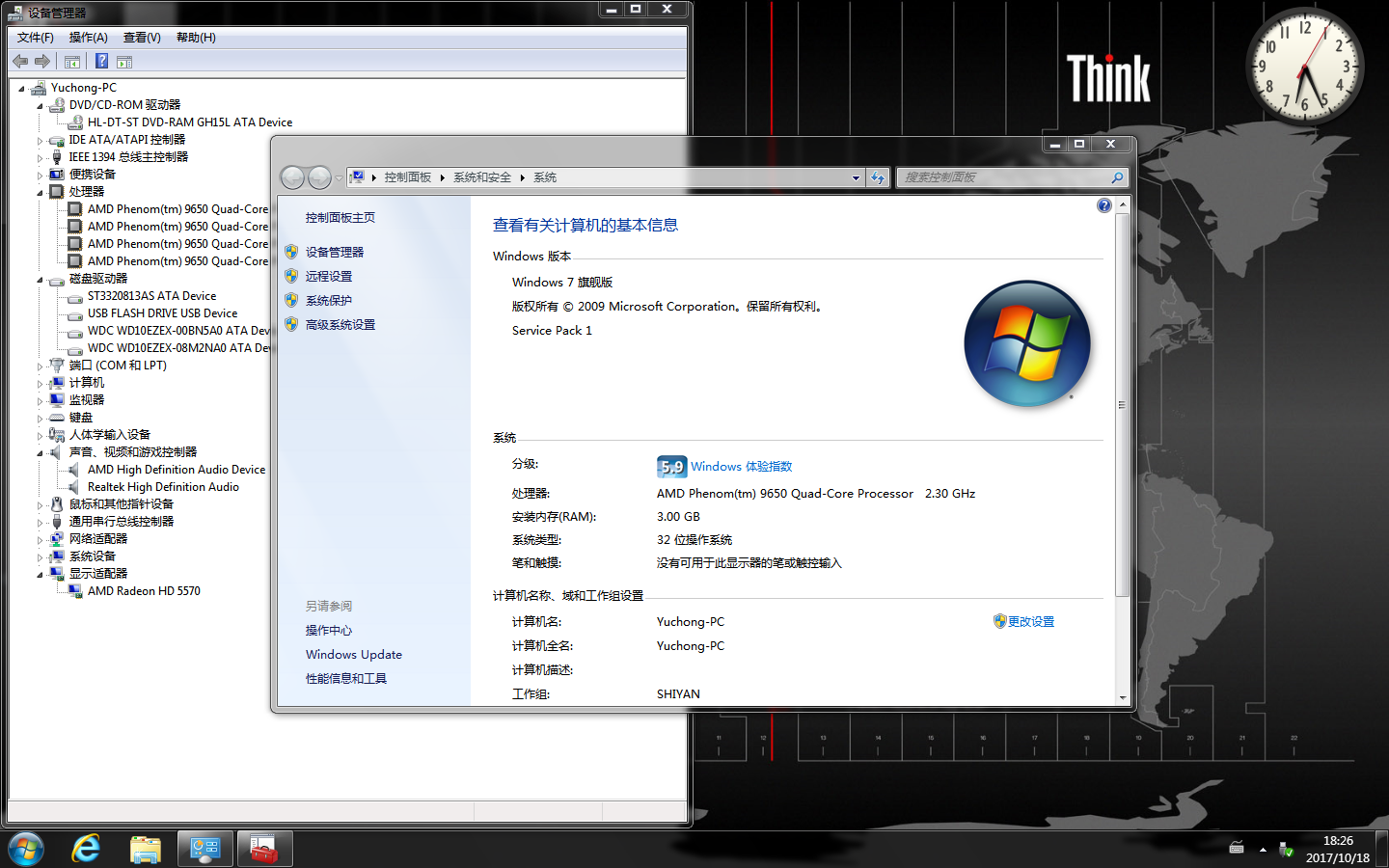
Task: Open 控制面板主页 link
Action: tap(340, 217)
